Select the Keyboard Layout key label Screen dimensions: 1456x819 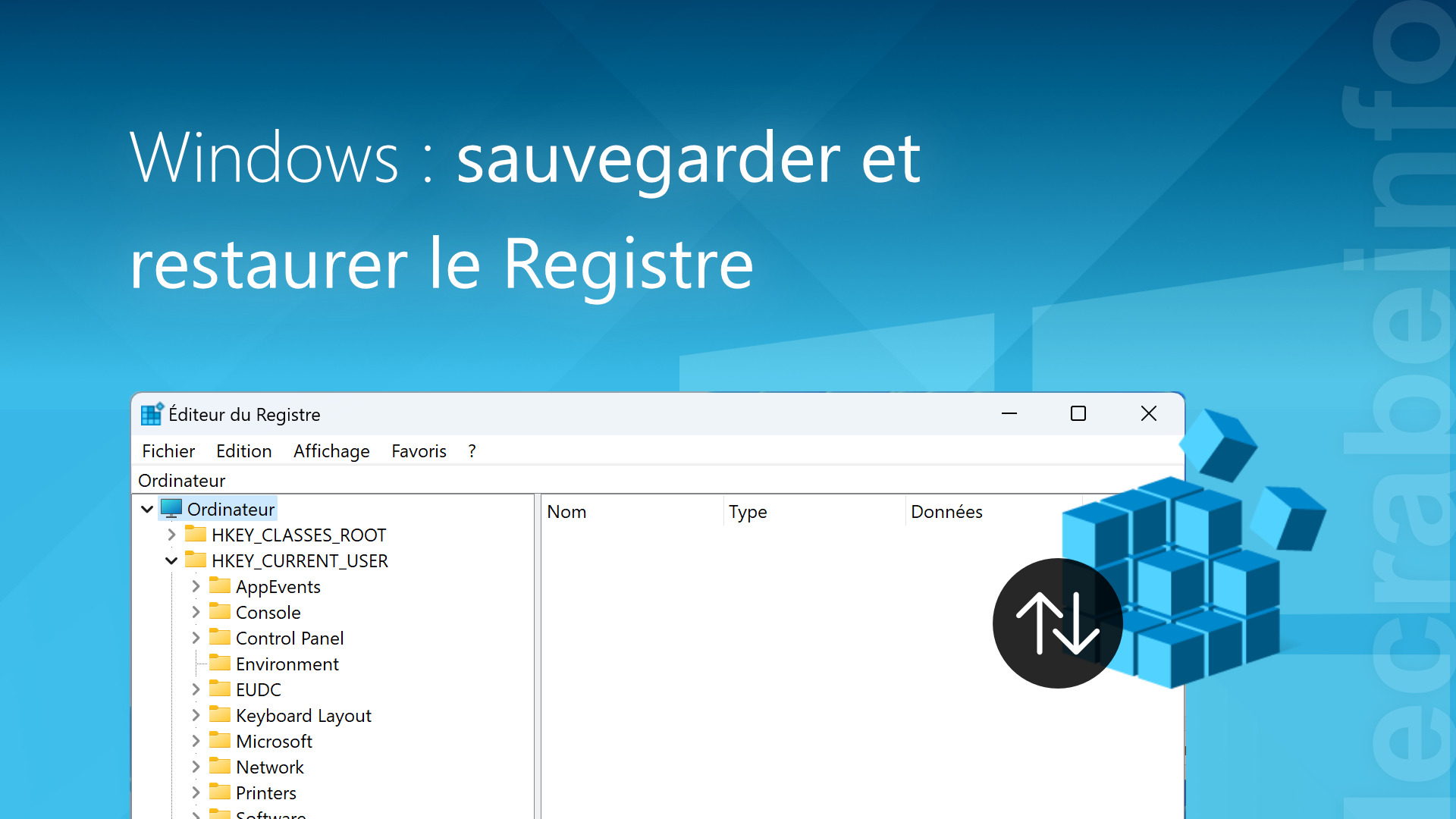[303, 716]
